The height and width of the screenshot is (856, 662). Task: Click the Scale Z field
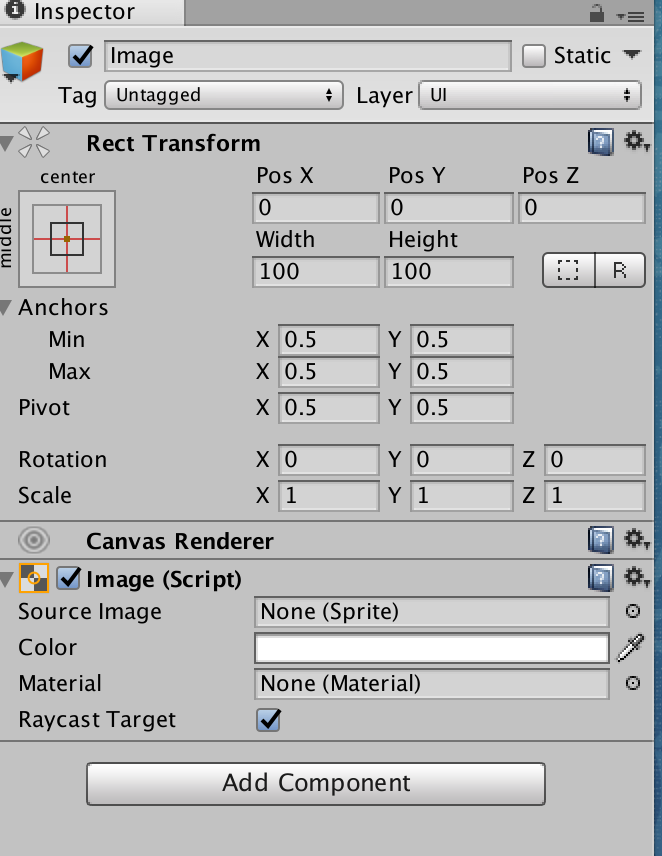pos(595,496)
